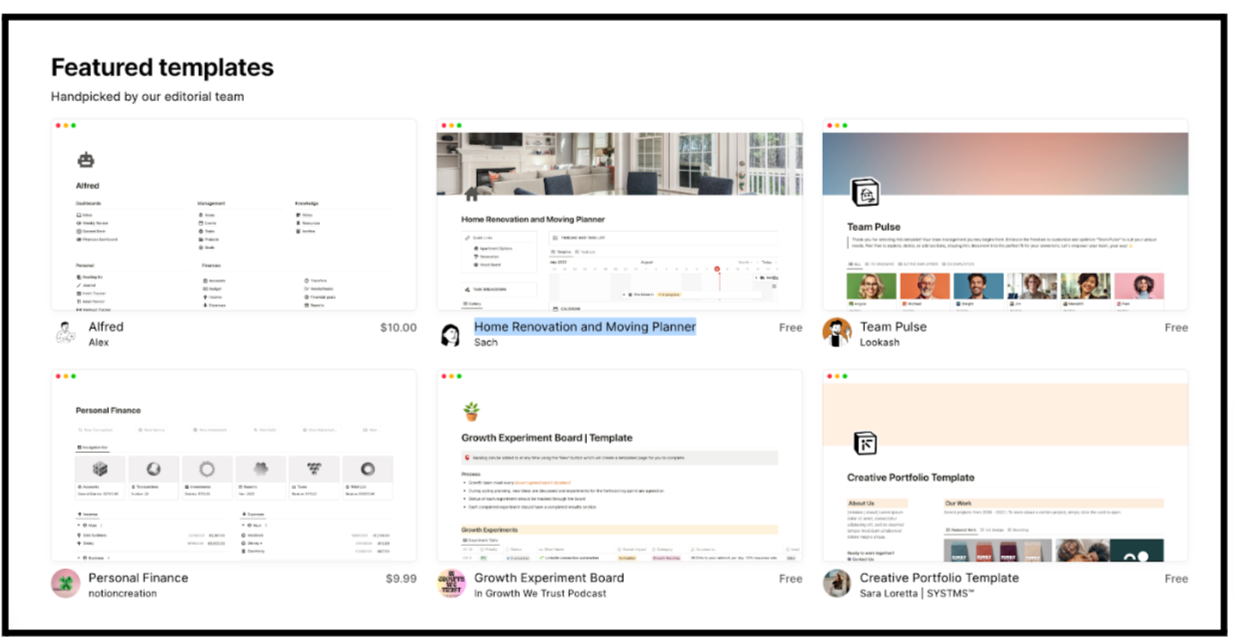Click Sach's creator avatar icon
The image size is (1234, 640).
point(451,334)
